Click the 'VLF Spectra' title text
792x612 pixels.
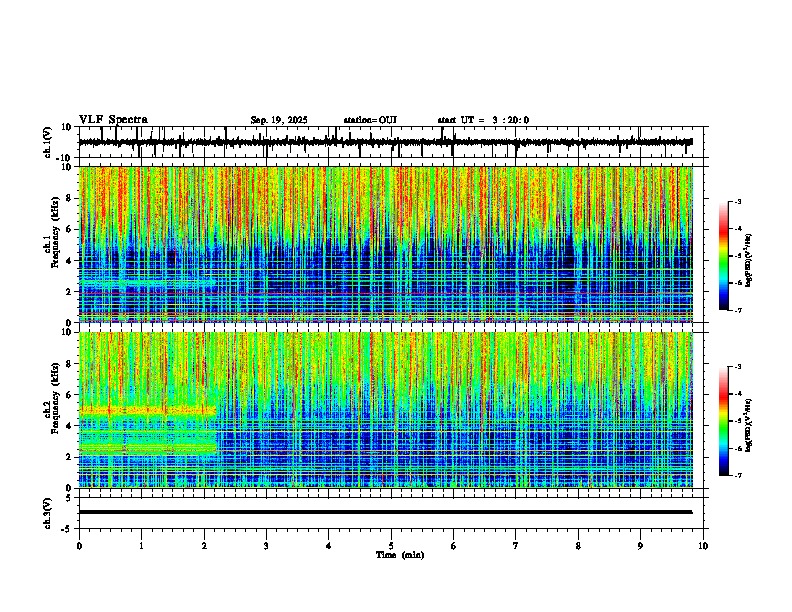(x=113, y=120)
